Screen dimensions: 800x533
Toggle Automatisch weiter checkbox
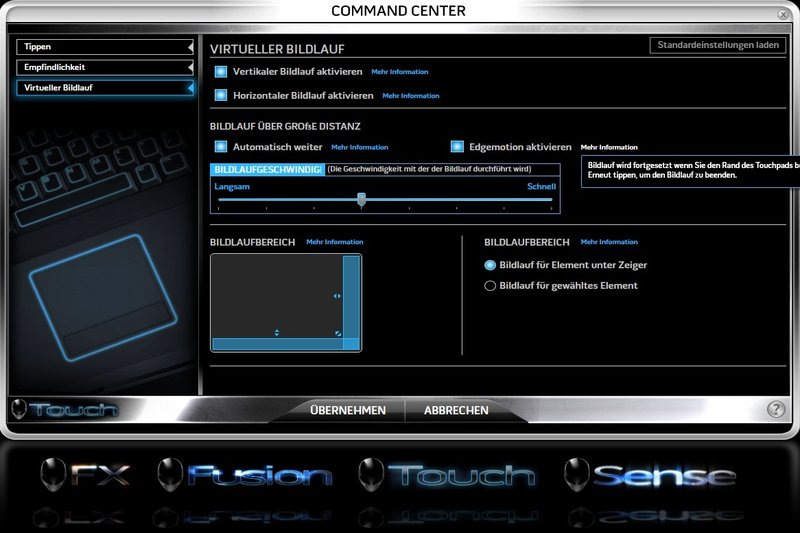tap(221, 147)
